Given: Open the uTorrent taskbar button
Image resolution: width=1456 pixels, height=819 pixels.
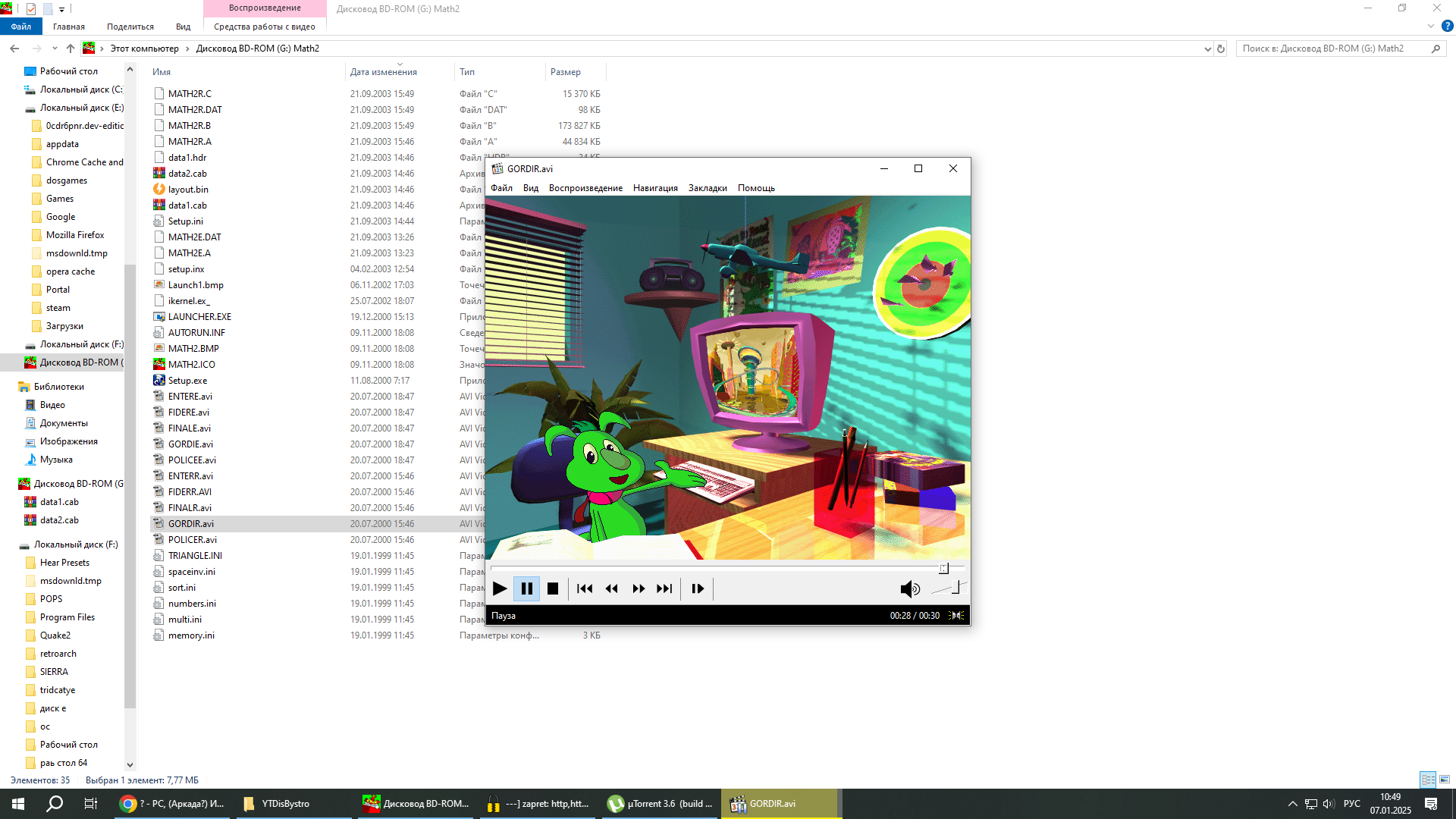Looking at the screenshot, I should click(x=661, y=804).
